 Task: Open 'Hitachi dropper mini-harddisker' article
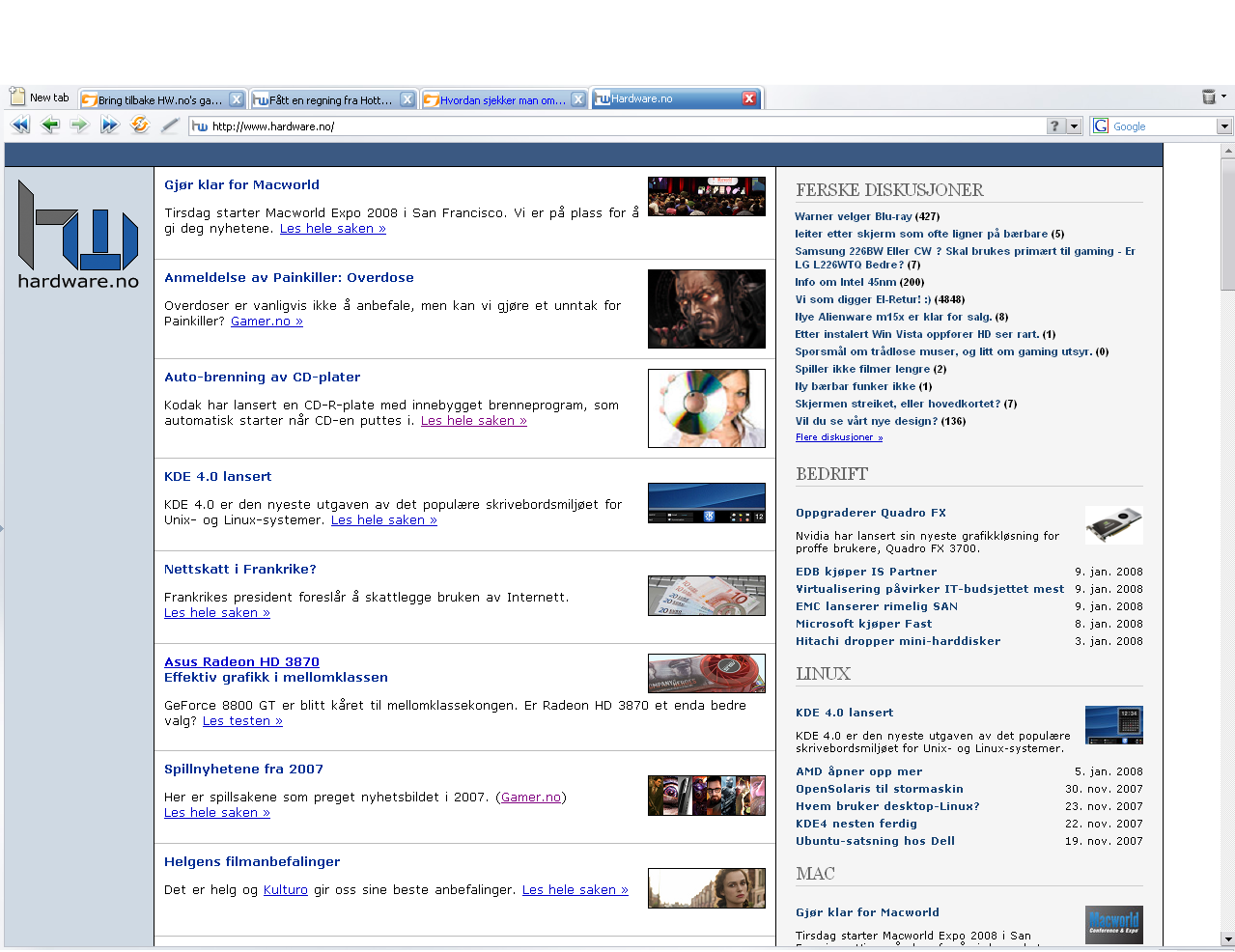coord(898,641)
